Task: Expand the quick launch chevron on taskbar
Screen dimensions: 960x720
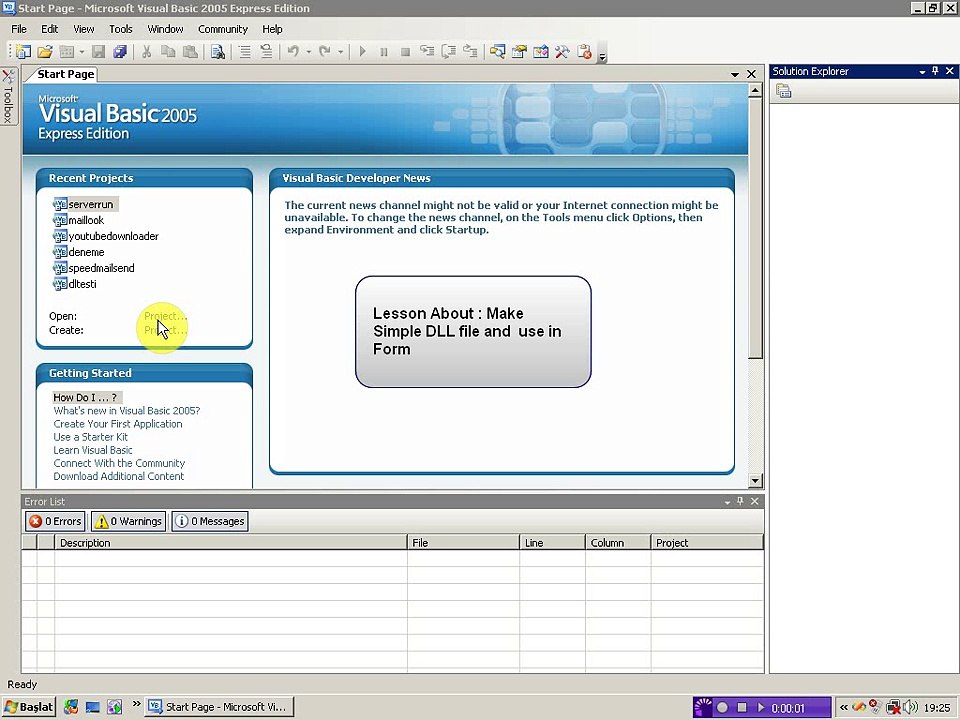Action: coord(137,704)
